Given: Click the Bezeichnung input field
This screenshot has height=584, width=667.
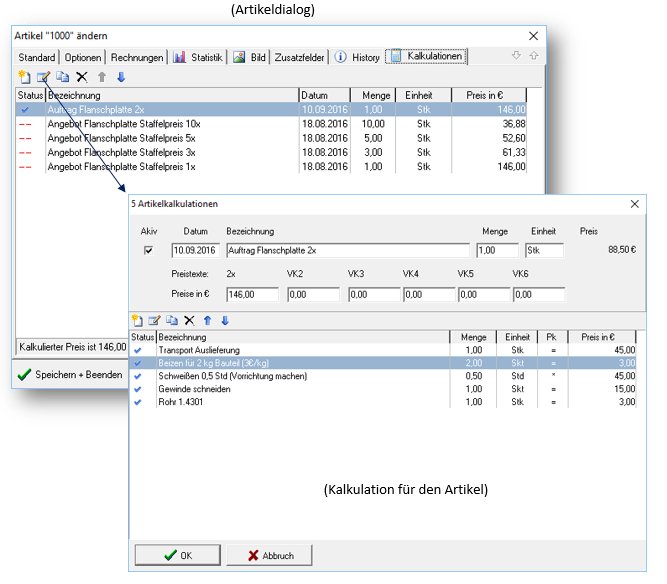Looking at the screenshot, I should click(348, 250).
